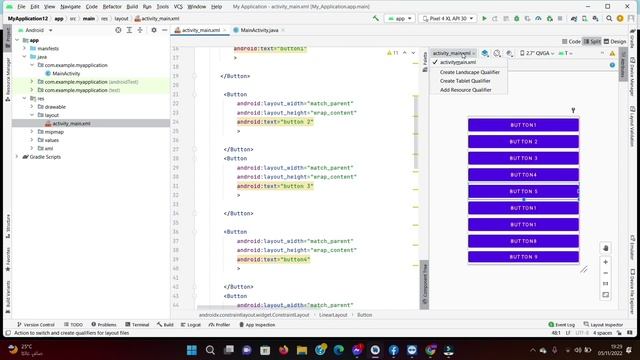The width and height of the screenshot is (640, 360).
Task: Choose Add Resource Qualifier
Action: [465, 90]
